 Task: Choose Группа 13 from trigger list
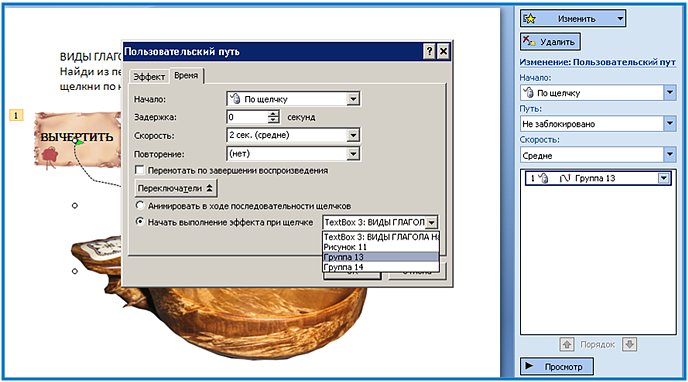(381, 257)
